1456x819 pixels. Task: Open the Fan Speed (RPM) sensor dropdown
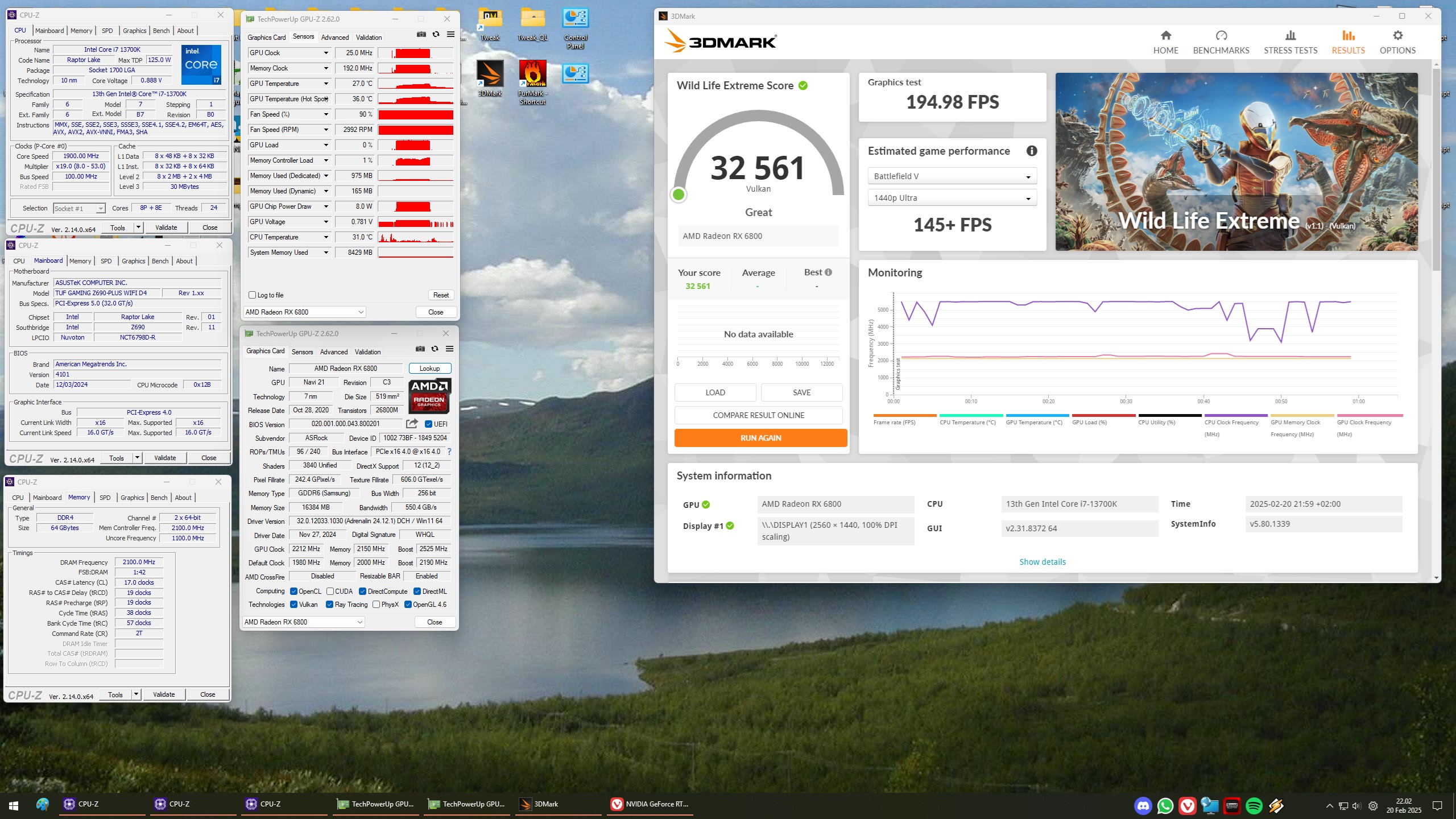tap(326, 130)
